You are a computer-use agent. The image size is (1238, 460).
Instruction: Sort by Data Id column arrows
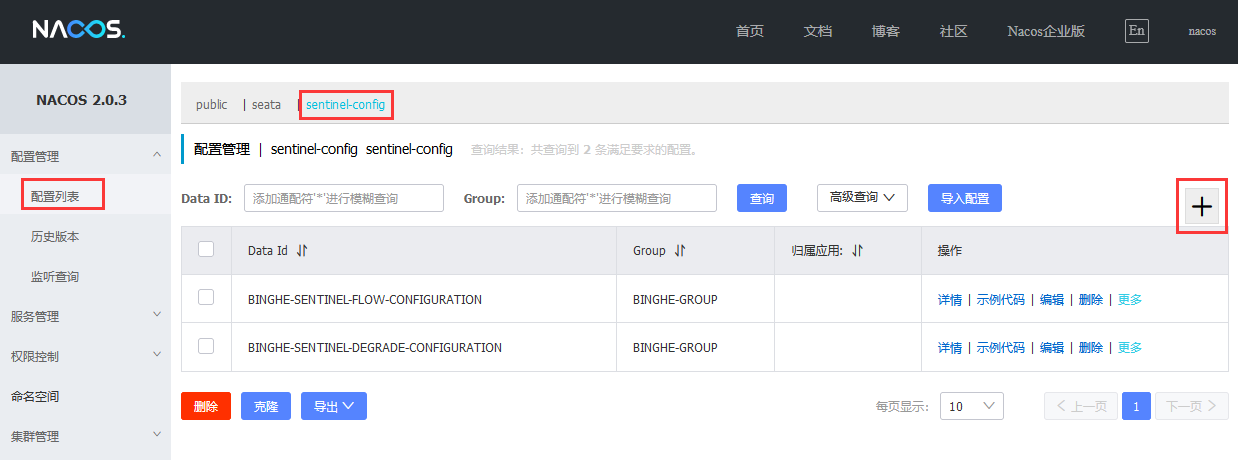(x=302, y=251)
